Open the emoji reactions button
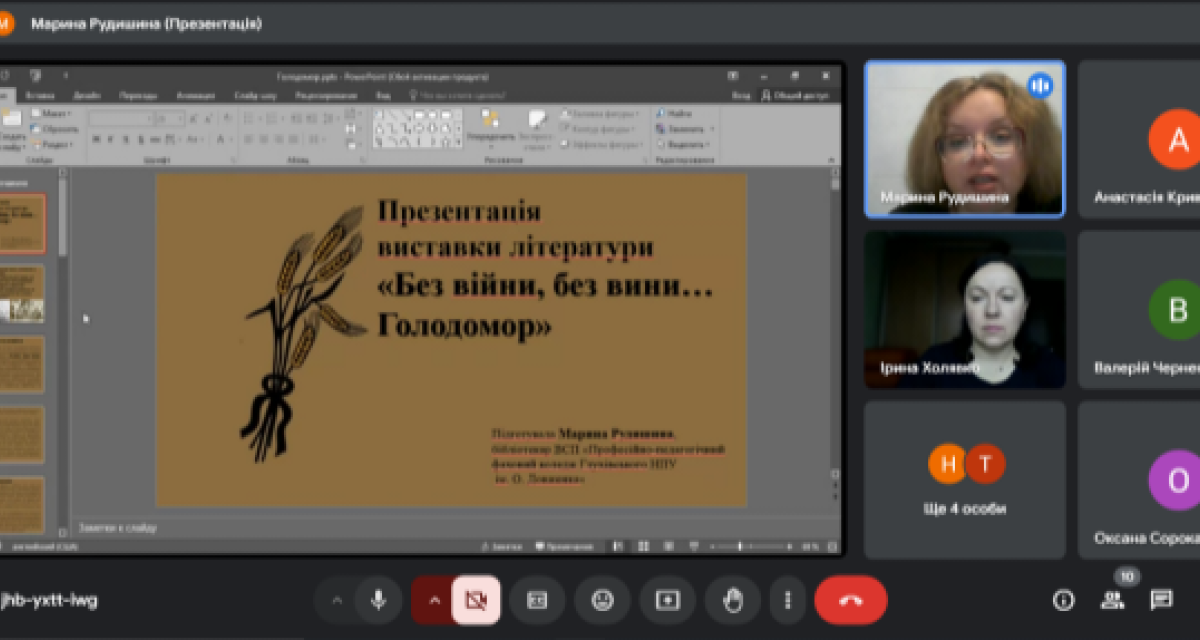1200x640 pixels. 602,600
